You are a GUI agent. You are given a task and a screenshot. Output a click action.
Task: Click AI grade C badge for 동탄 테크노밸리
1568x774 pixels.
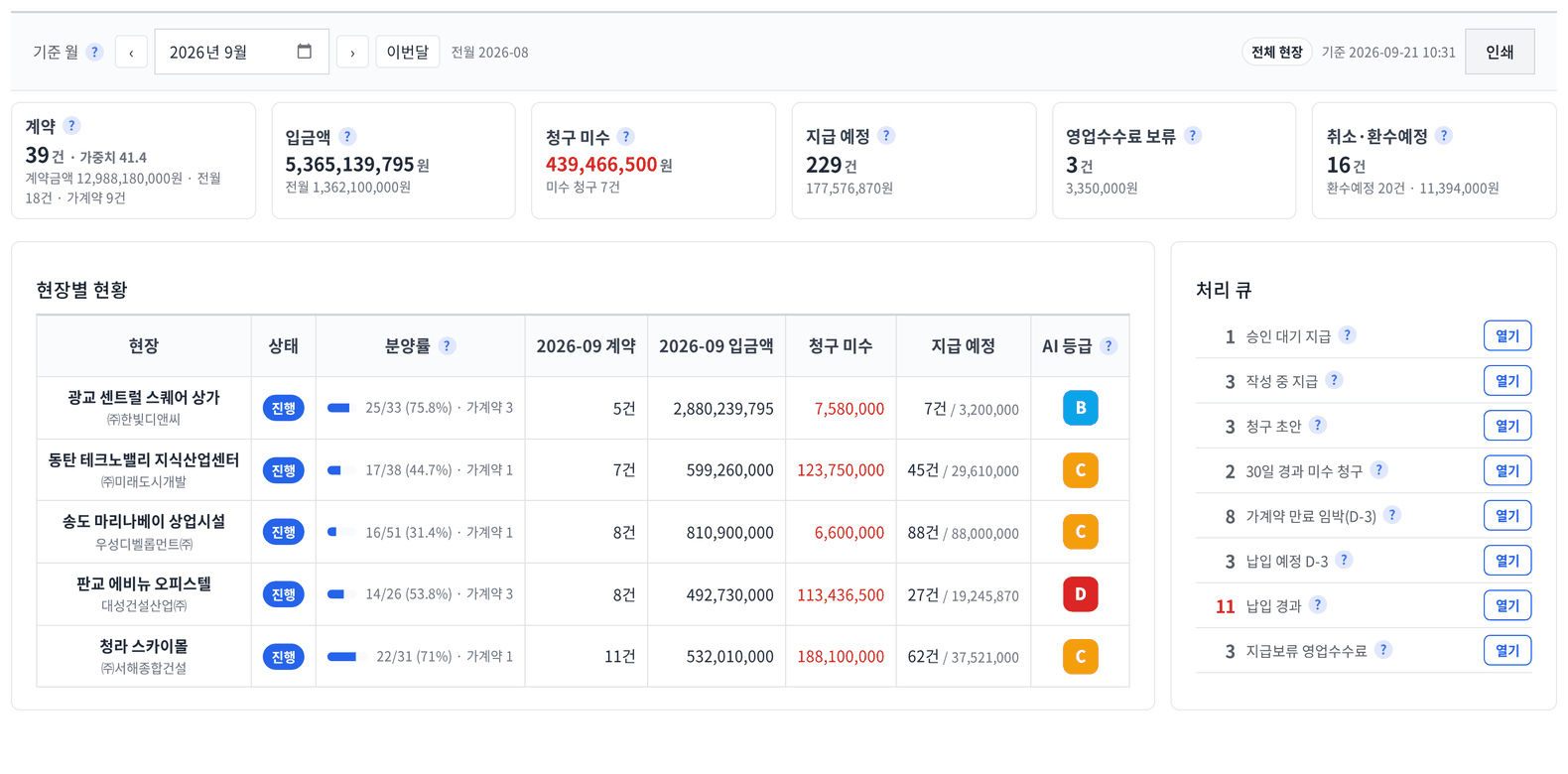coord(1080,470)
